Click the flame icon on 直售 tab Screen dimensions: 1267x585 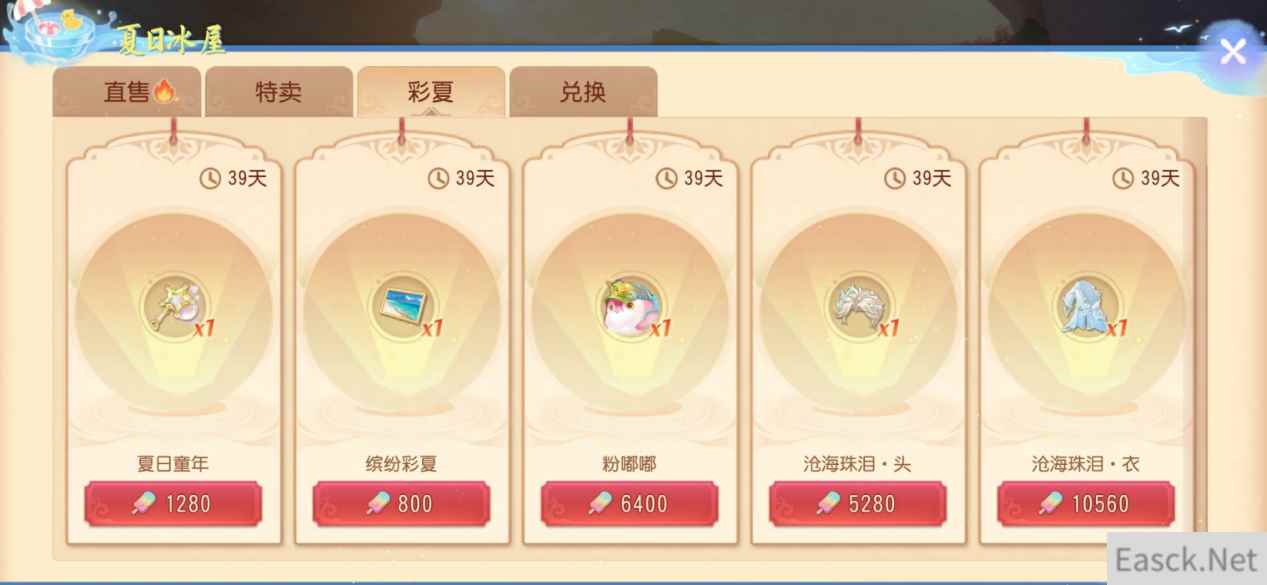tap(165, 93)
